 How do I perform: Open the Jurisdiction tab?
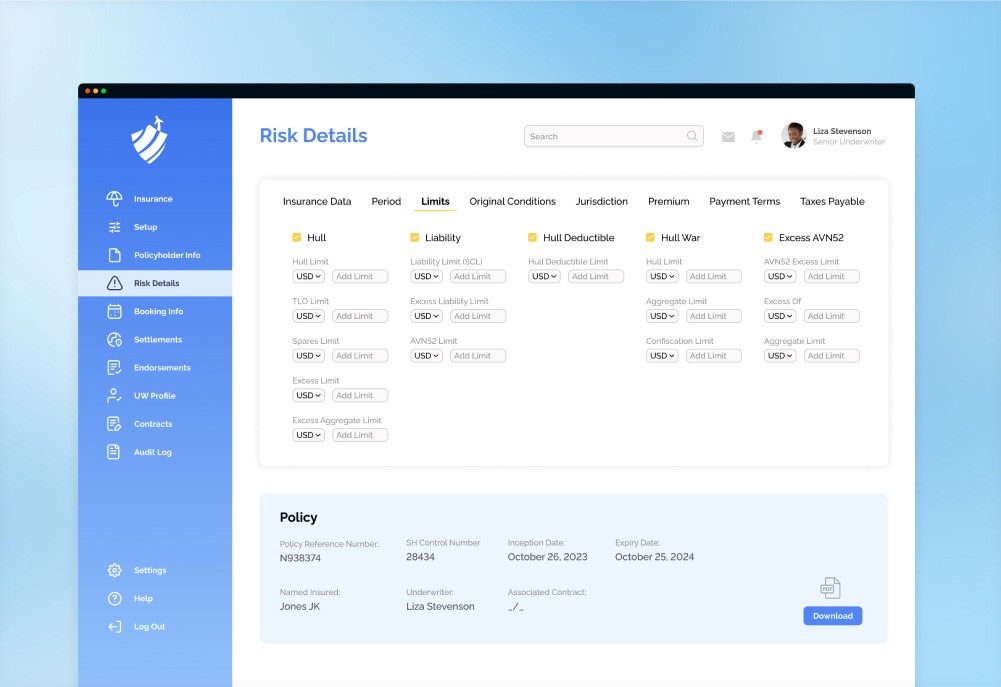pyautogui.click(x=602, y=202)
